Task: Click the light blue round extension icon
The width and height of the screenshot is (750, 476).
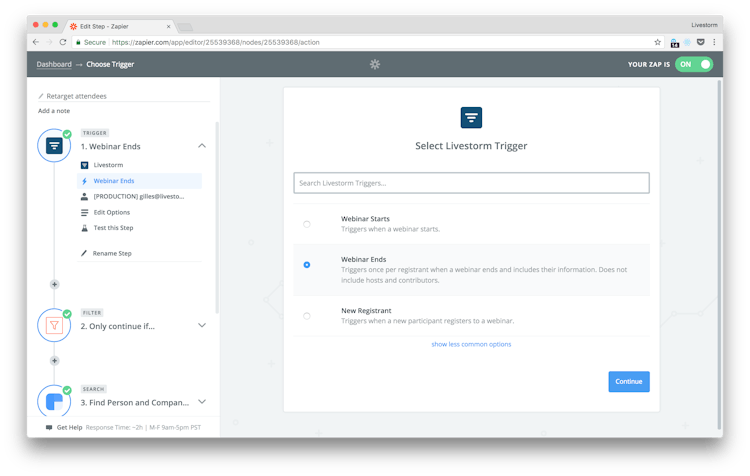Action: 687,42
